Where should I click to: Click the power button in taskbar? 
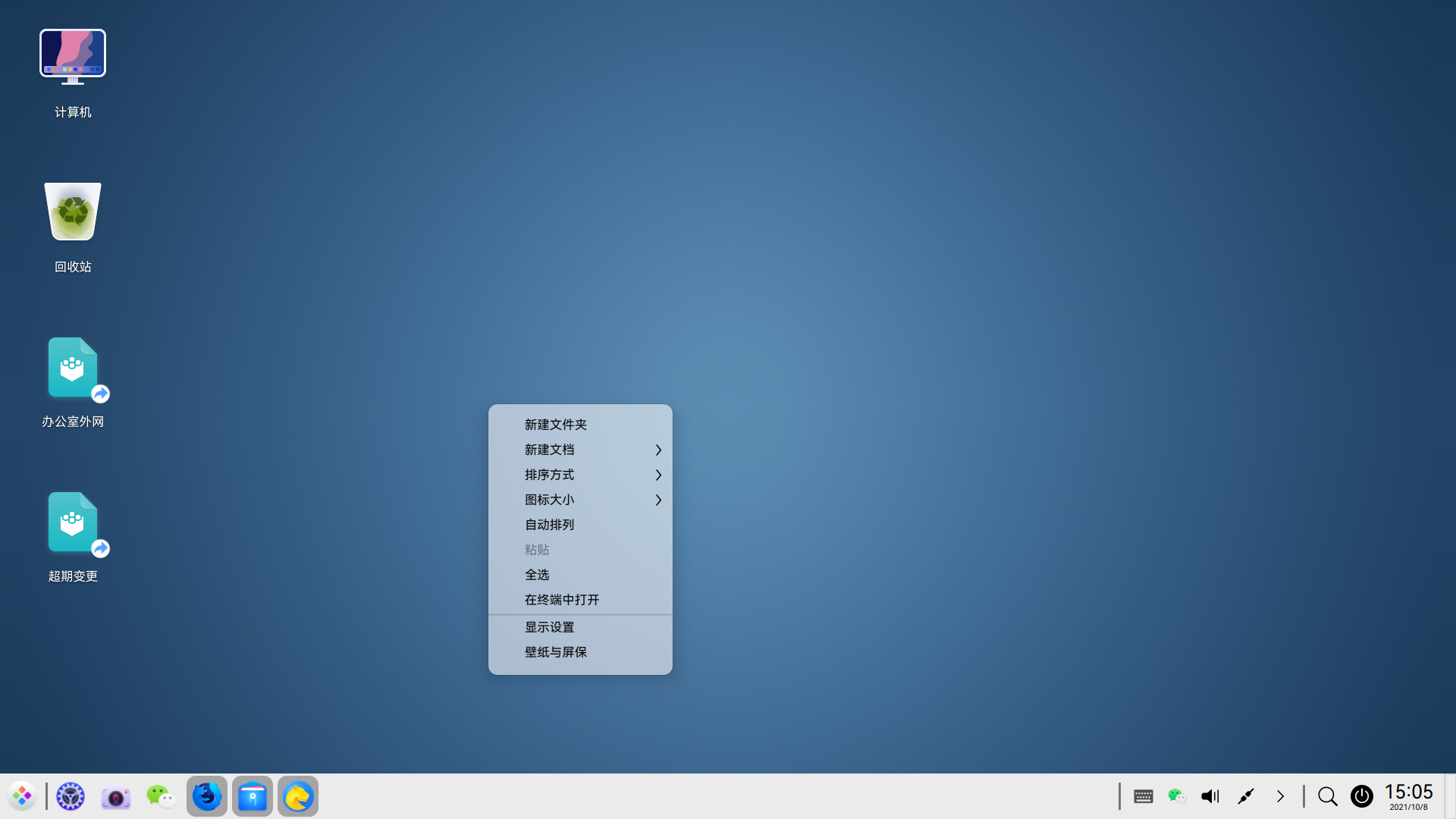tap(1362, 796)
